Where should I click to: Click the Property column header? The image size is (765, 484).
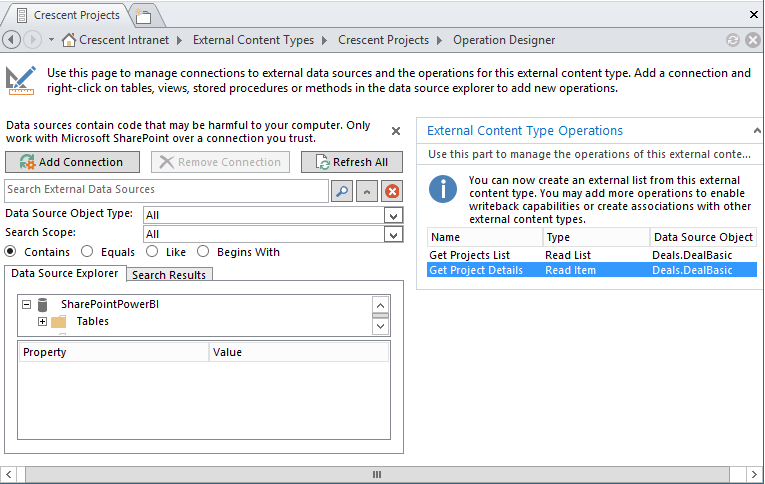114,352
